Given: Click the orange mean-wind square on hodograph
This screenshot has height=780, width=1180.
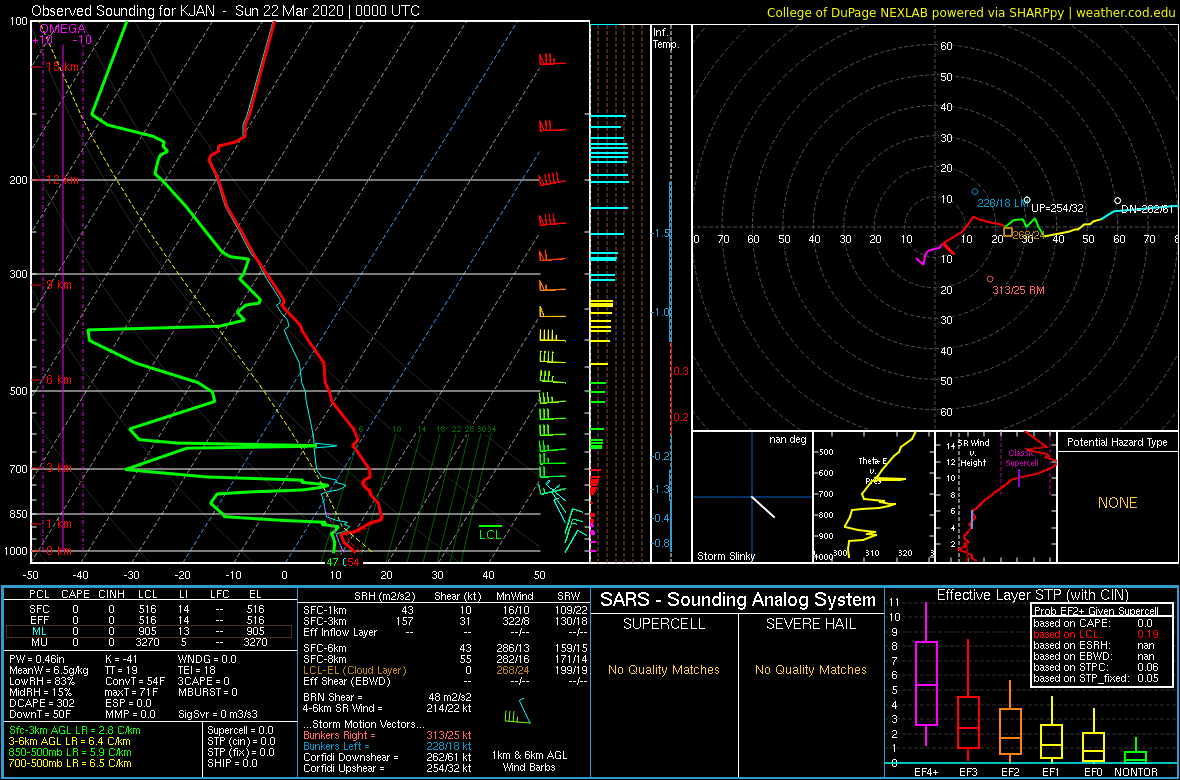Looking at the screenshot, I should point(1008,233).
